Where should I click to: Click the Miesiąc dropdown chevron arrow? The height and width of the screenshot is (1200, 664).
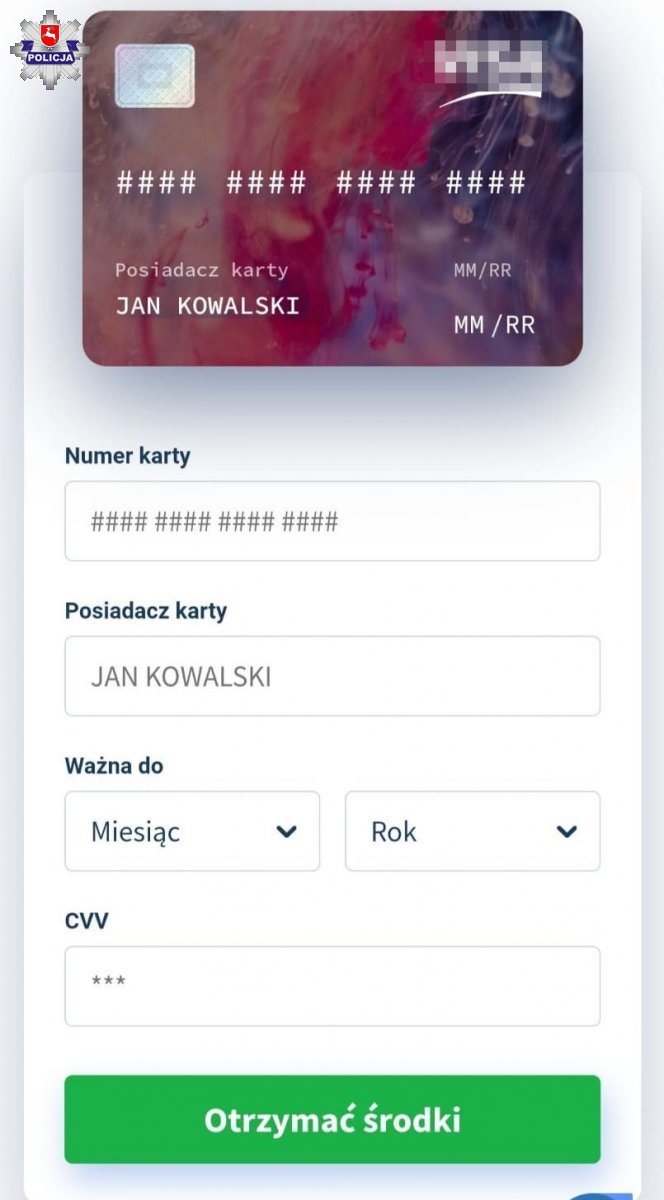(x=287, y=831)
